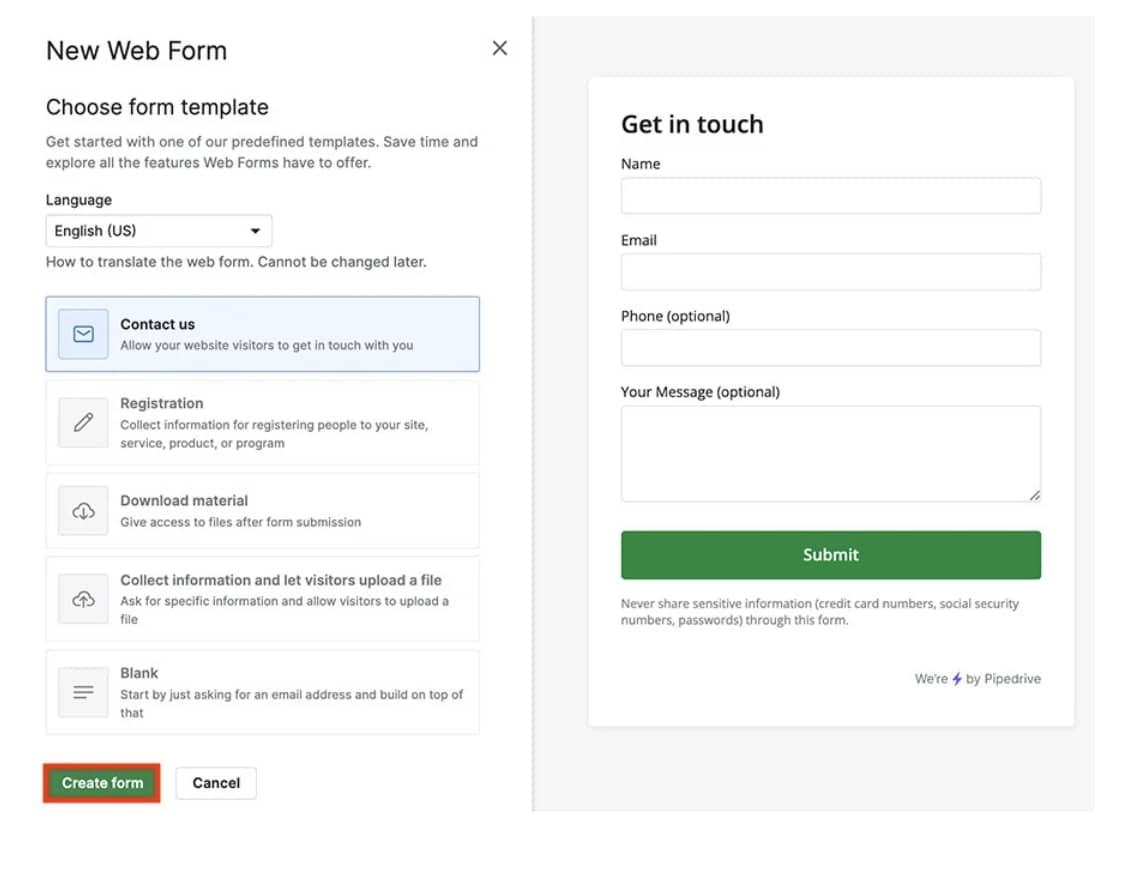Click the Cancel button
This screenshot has width=1132, height=880.
[216, 783]
